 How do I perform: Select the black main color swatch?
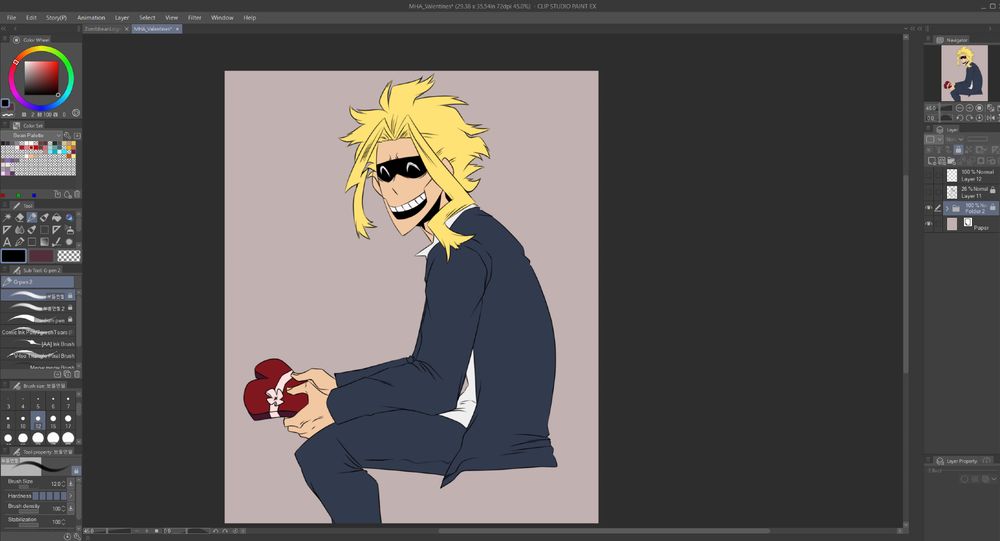(x=13, y=256)
